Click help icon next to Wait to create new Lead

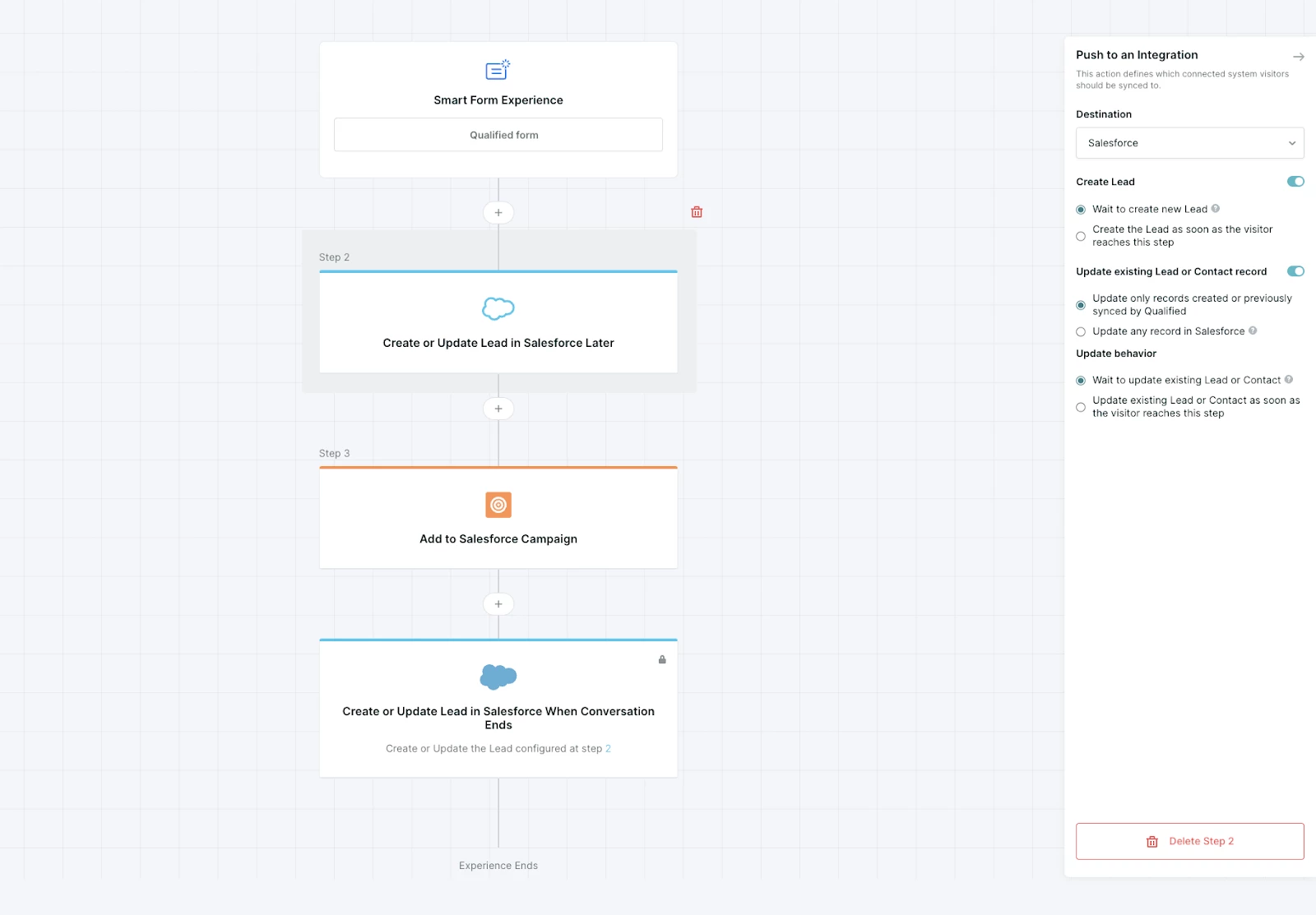pyautogui.click(x=1216, y=209)
